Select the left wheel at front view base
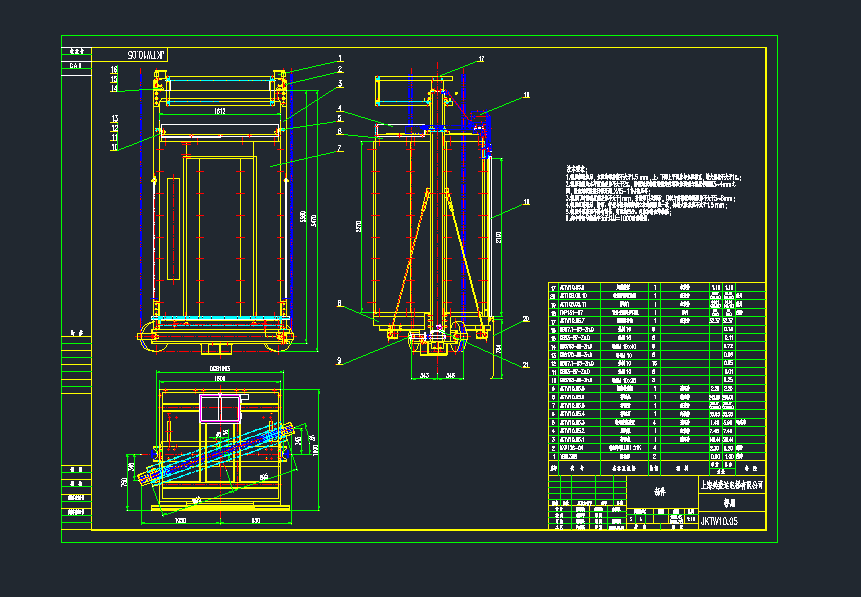The height and width of the screenshot is (597, 861). (x=152, y=337)
